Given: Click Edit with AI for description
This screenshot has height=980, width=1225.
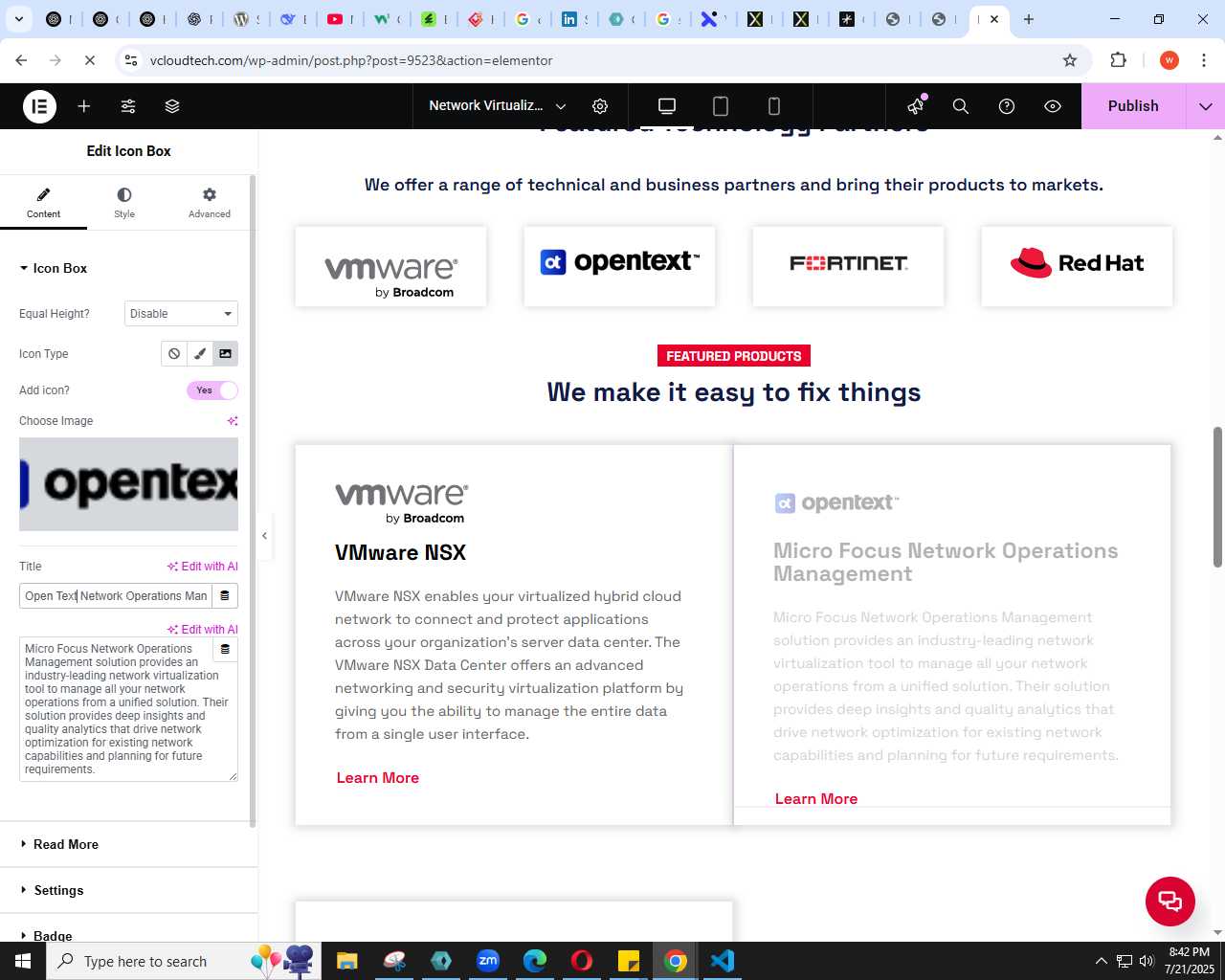Looking at the screenshot, I should (x=203, y=630).
